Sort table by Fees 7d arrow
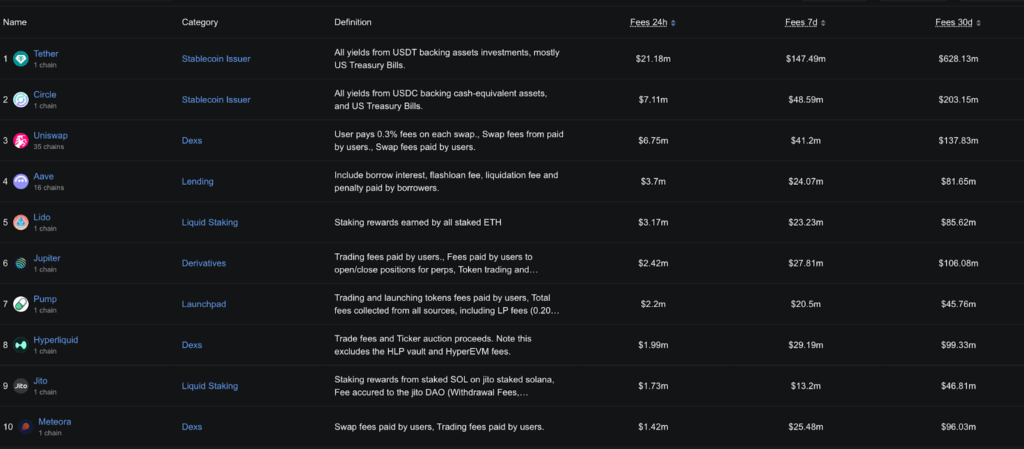The width and height of the screenshot is (1024, 449). pyautogui.click(x=823, y=23)
